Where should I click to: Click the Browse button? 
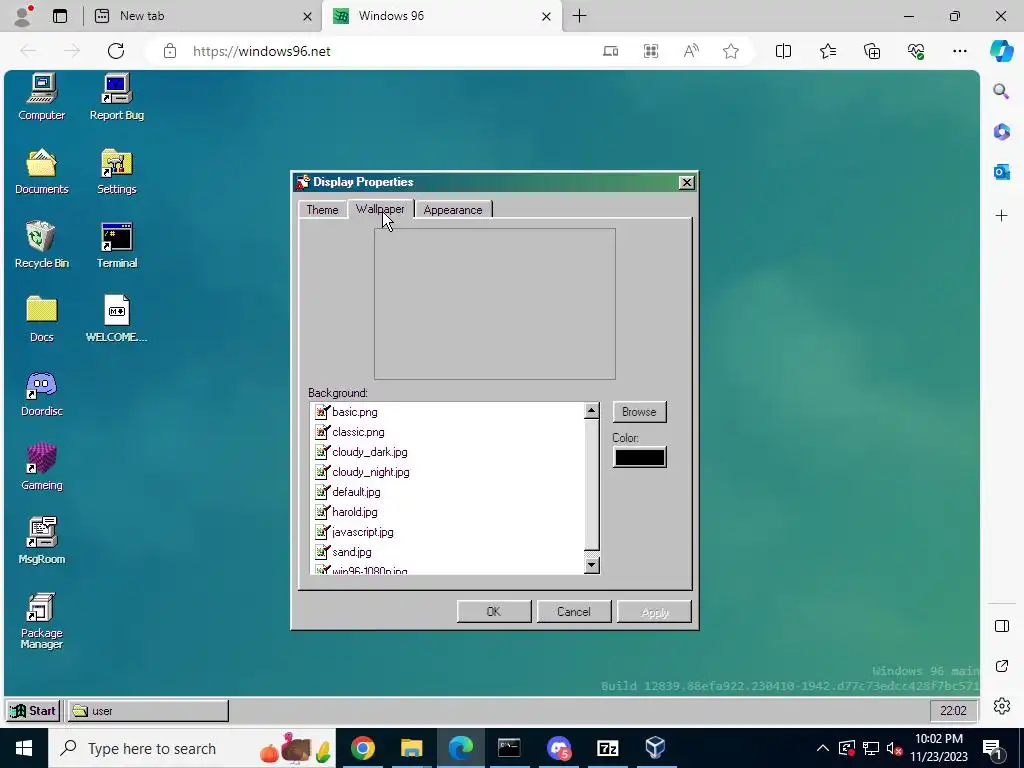click(639, 412)
